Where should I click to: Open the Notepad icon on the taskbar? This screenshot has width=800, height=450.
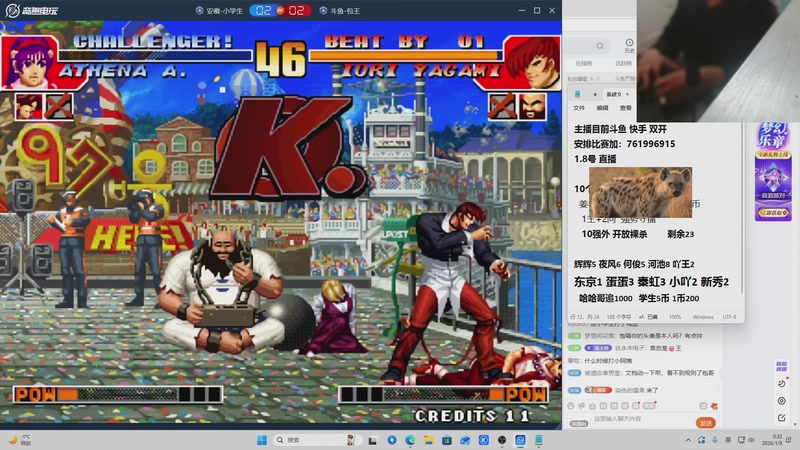coord(539,440)
